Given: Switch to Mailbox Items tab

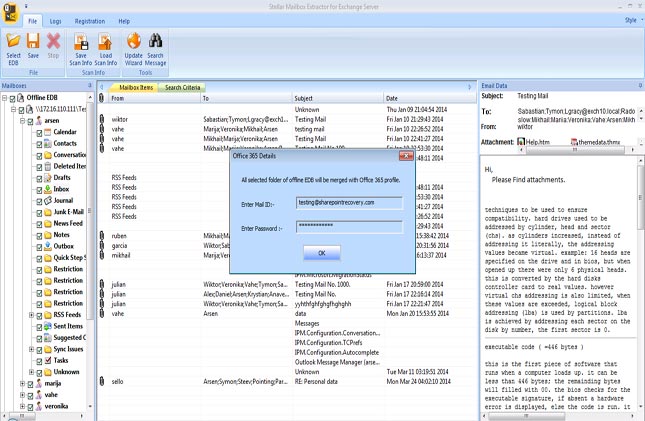Looking at the screenshot, I should (136, 88).
